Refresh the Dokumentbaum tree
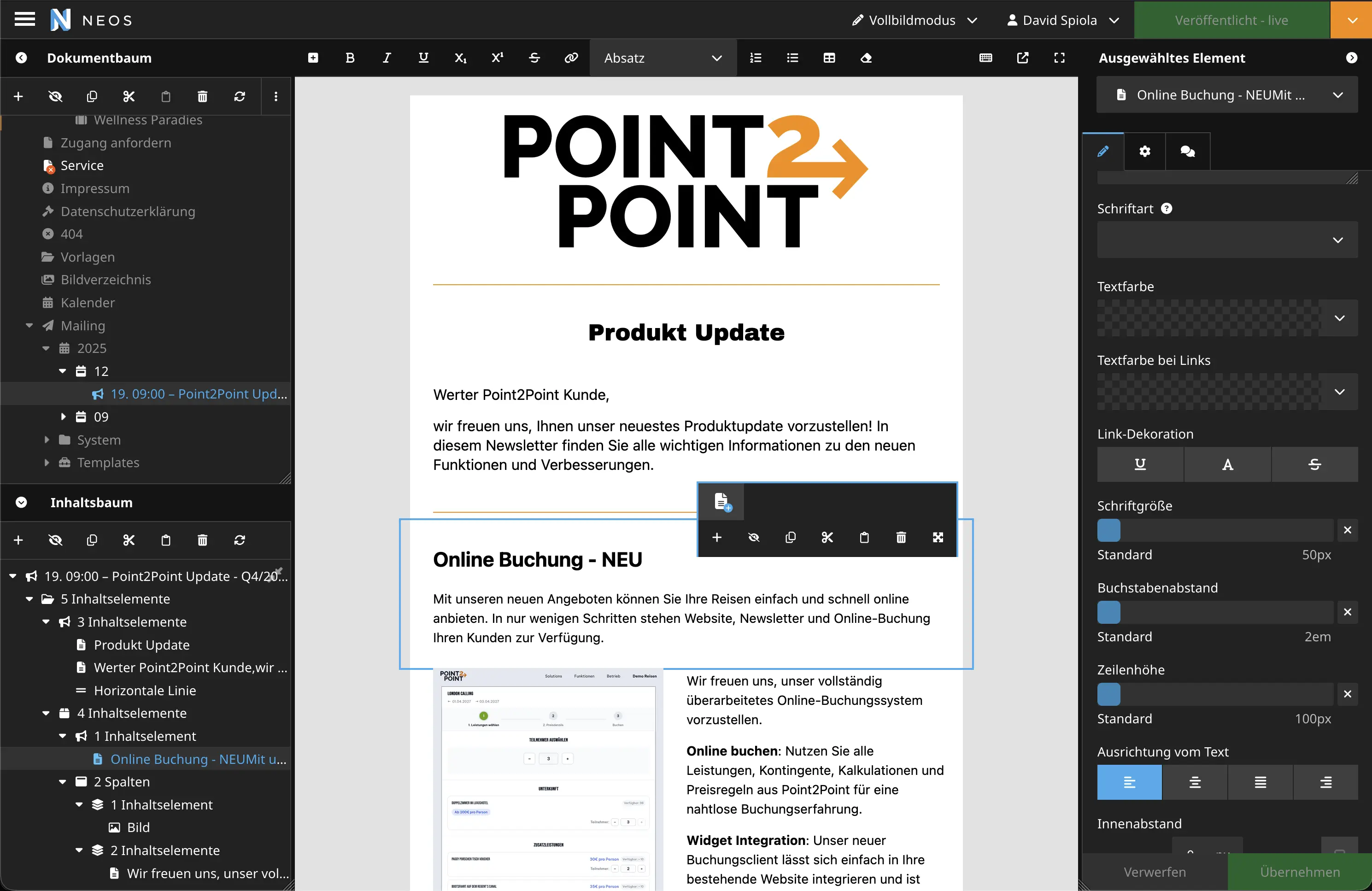The image size is (1372, 891). point(239,96)
